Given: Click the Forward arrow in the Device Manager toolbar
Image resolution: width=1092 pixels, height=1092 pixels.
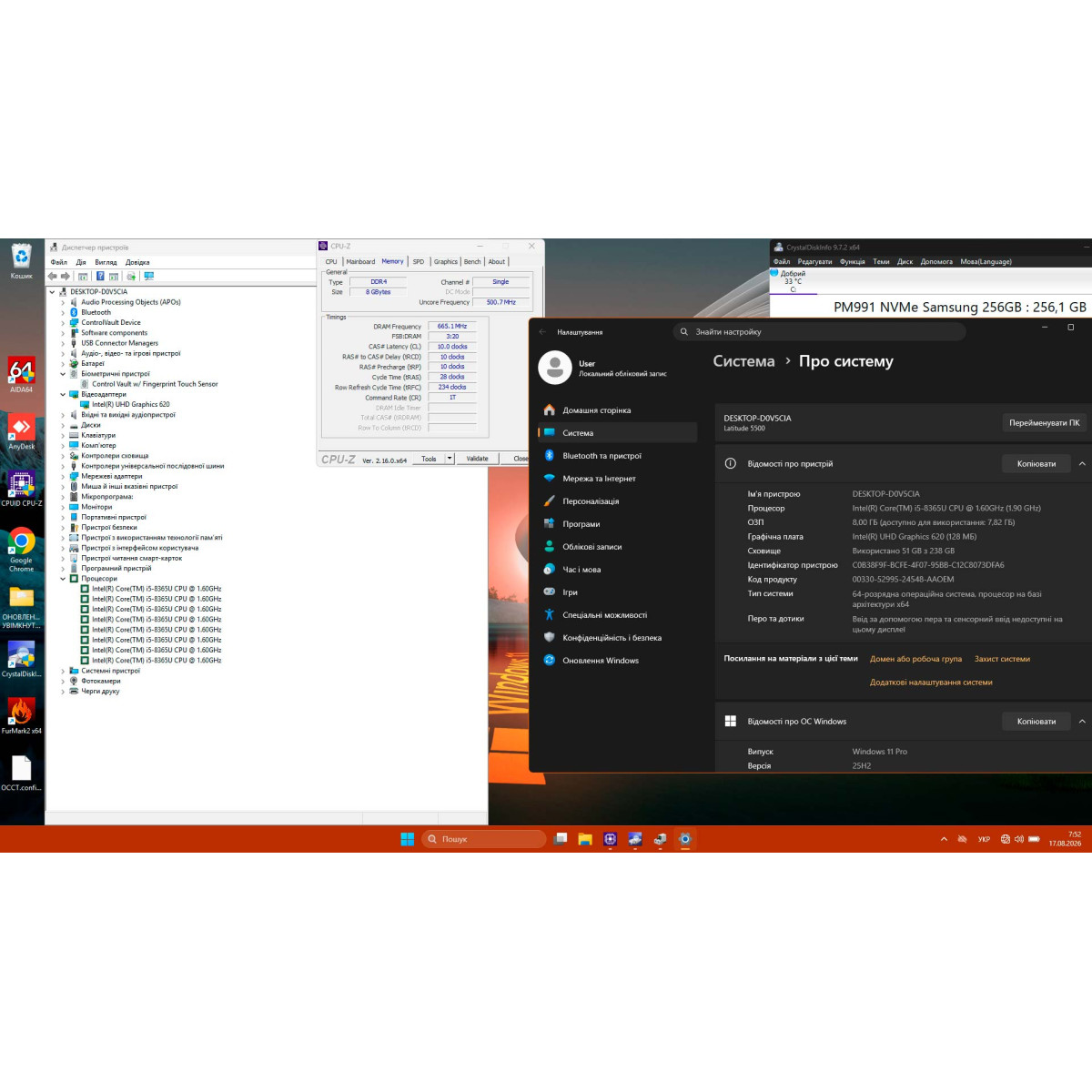Looking at the screenshot, I should (x=66, y=276).
